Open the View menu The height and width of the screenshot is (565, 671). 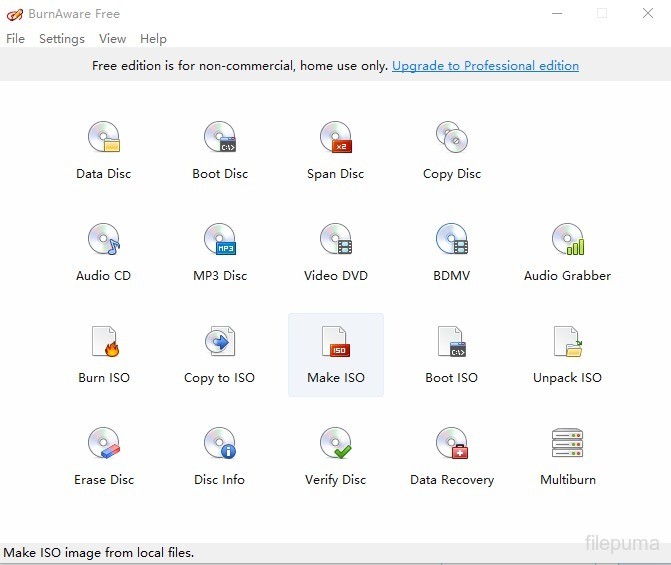point(113,39)
